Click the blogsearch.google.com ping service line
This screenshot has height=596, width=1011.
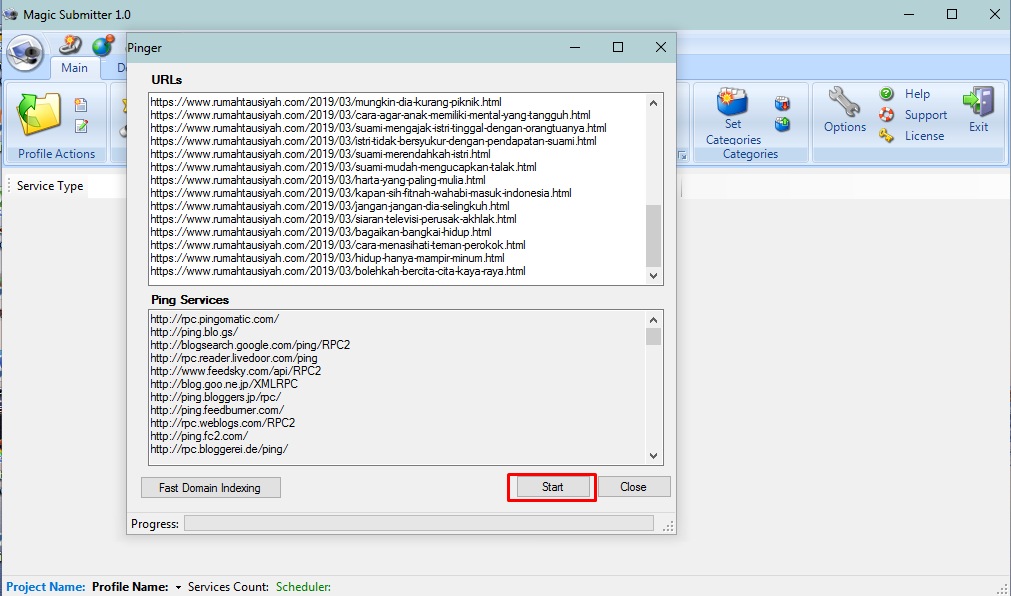[x=250, y=345]
